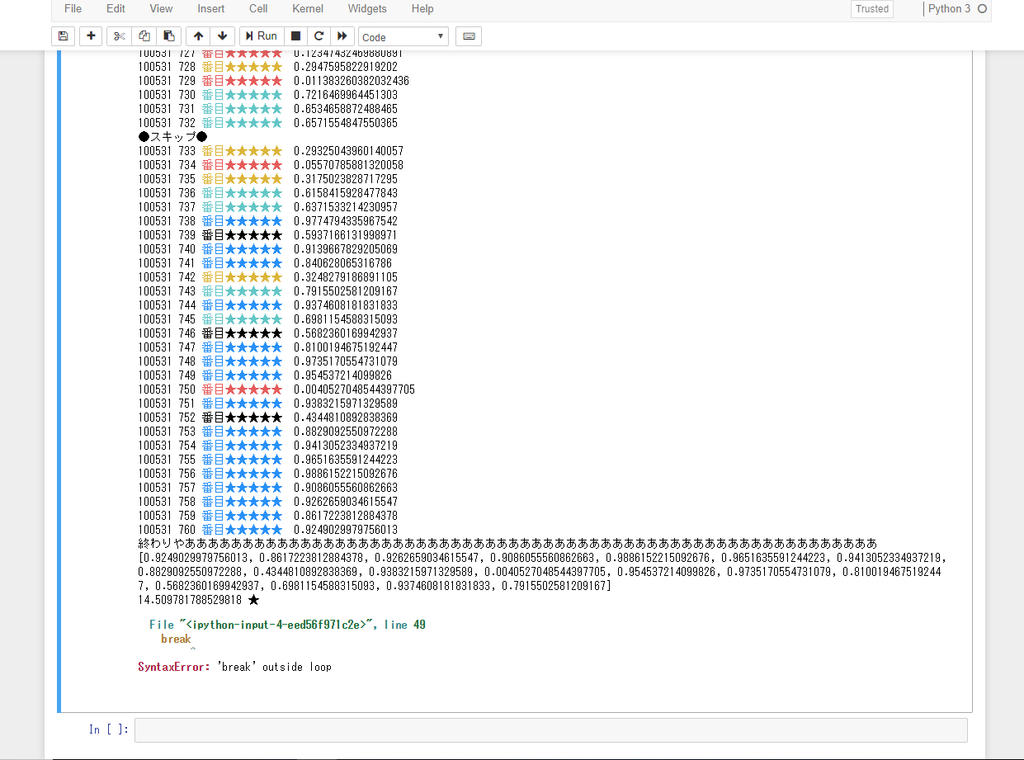Move selected cell down arrow
This screenshot has height=760, width=1024.
223,36
